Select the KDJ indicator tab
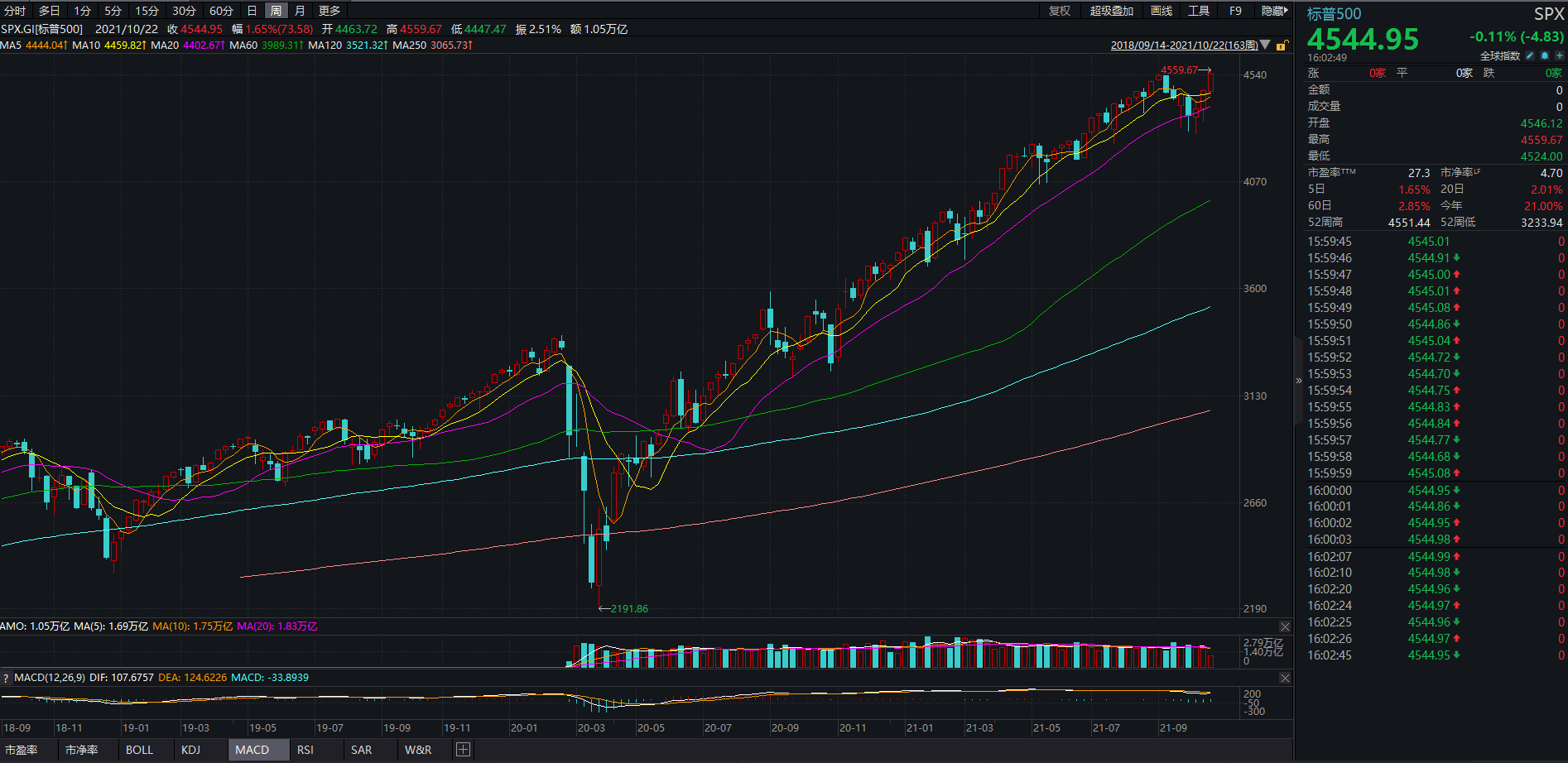The height and width of the screenshot is (763, 1568). coord(190,750)
